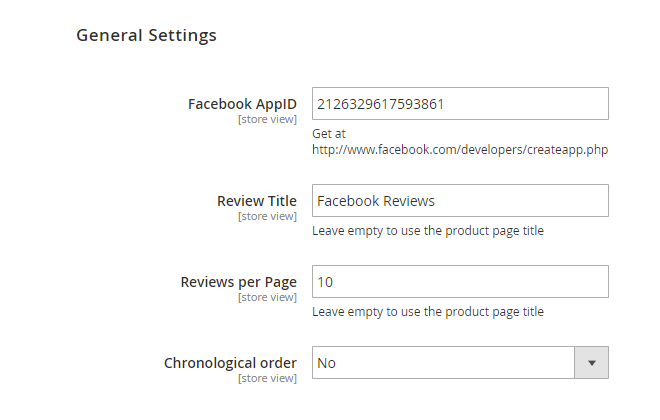Click the Chronological order label
This screenshot has height=420, width=660.
[x=230, y=363]
